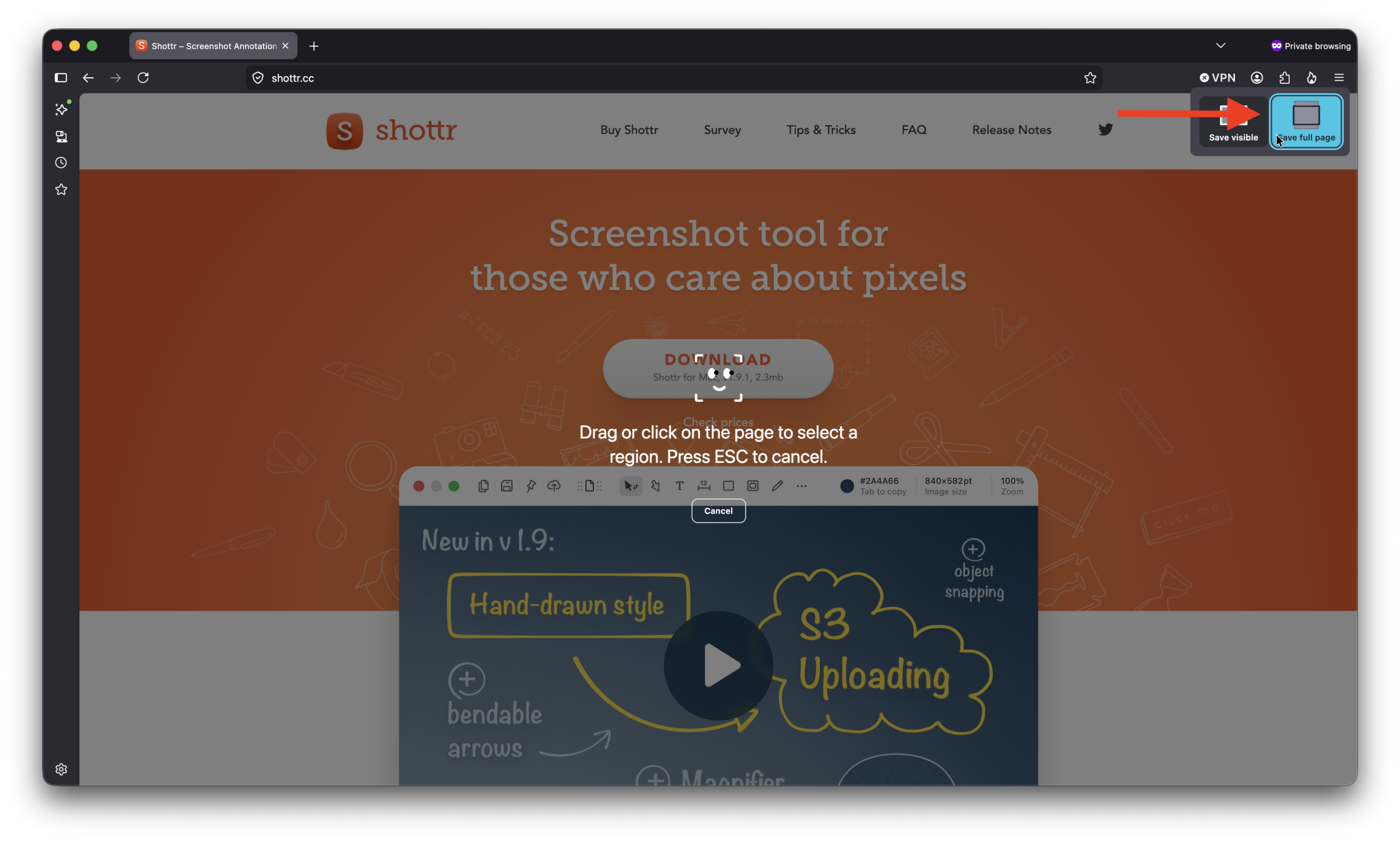
Task: Open the hamburger Easy Setup menu
Action: [1338, 78]
